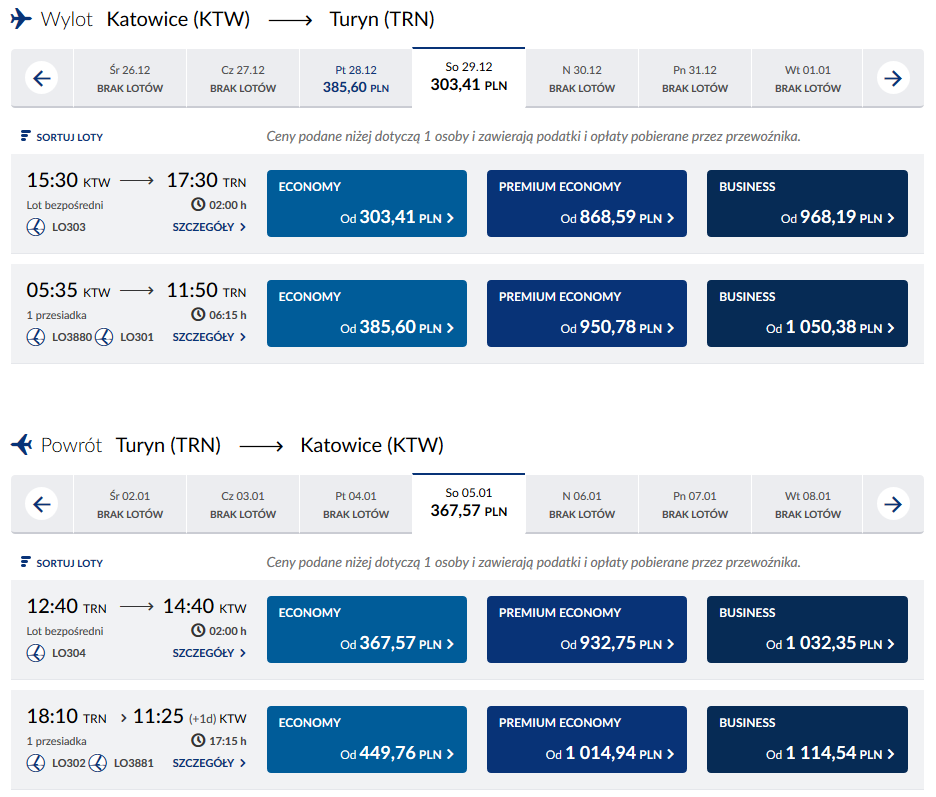The width and height of the screenshot is (936, 797).
Task: Choose Business fare 968,19 PLN
Action: (x=807, y=204)
